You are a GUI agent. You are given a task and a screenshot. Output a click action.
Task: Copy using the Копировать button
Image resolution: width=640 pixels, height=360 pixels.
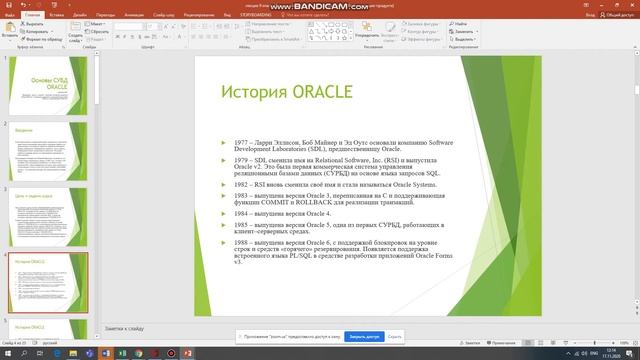pos(34,31)
